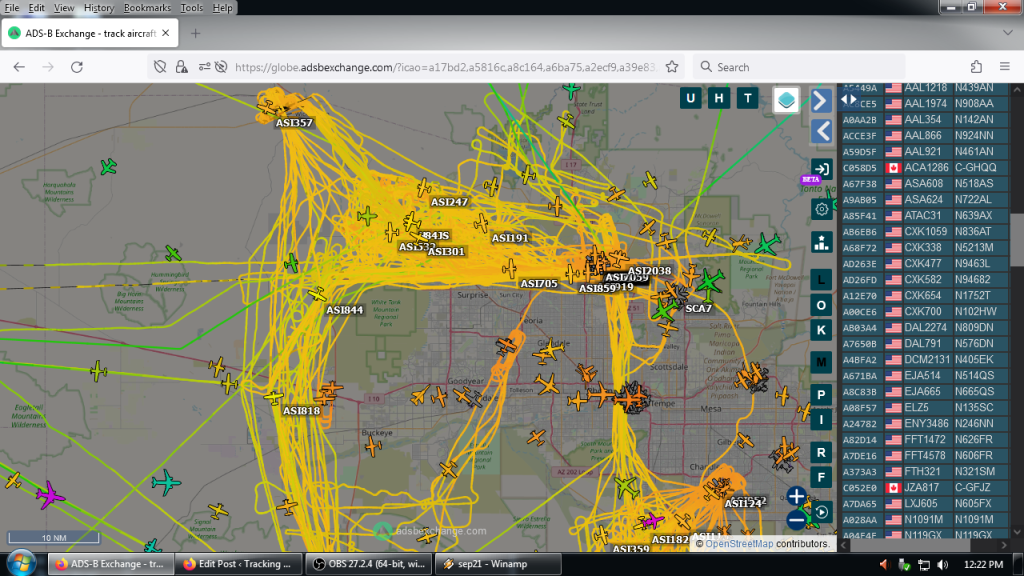Toggle the U map filter button

click(x=690, y=99)
